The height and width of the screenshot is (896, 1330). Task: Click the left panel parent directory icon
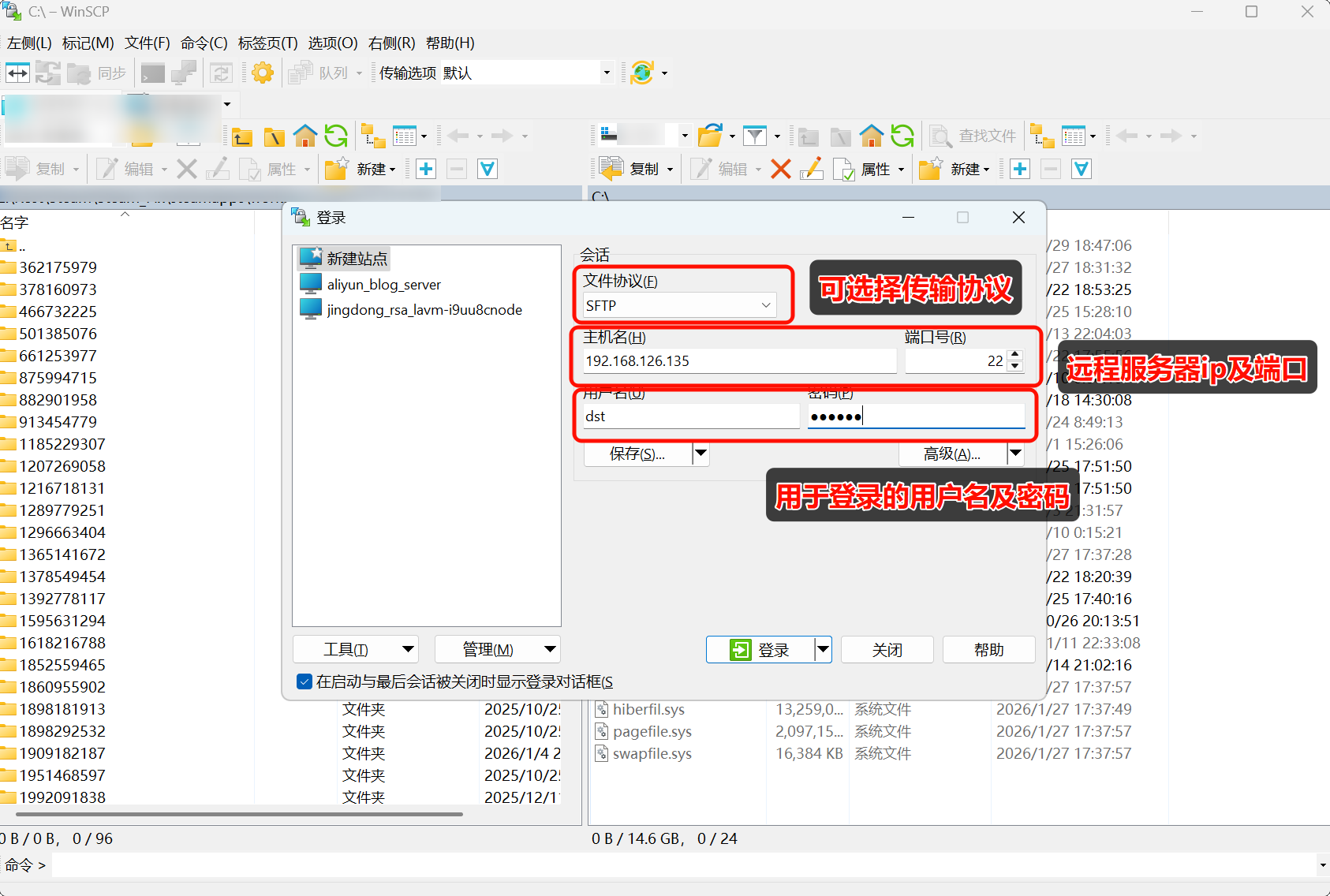pyautogui.click(x=242, y=137)
